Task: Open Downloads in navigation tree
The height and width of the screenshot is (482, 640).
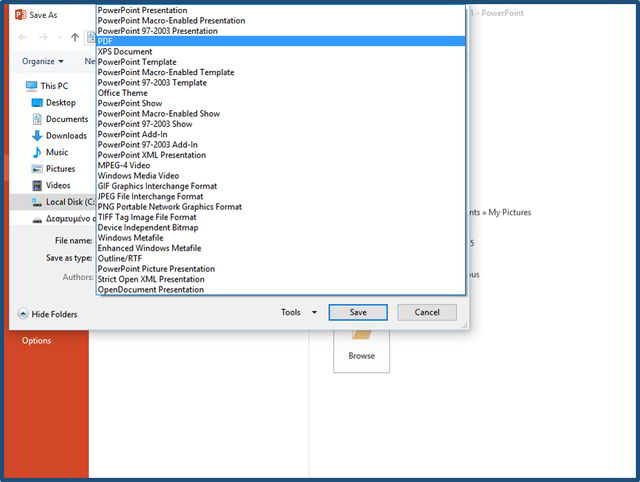Action: tap(66, 135)
